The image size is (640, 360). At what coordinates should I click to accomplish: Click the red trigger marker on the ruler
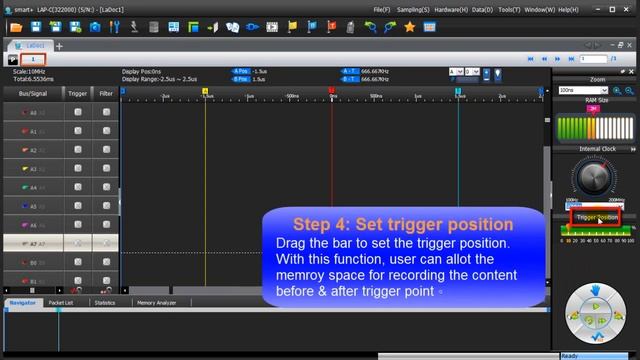pos(331,90)
